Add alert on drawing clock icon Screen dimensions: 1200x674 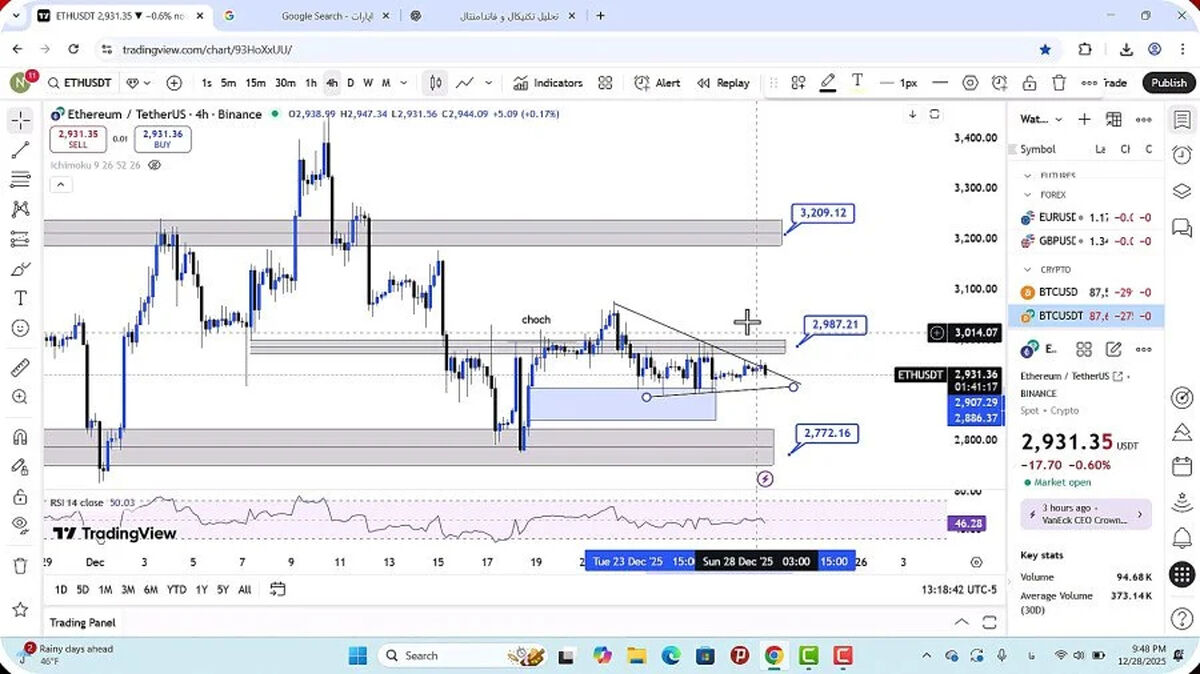click(999, 83)
